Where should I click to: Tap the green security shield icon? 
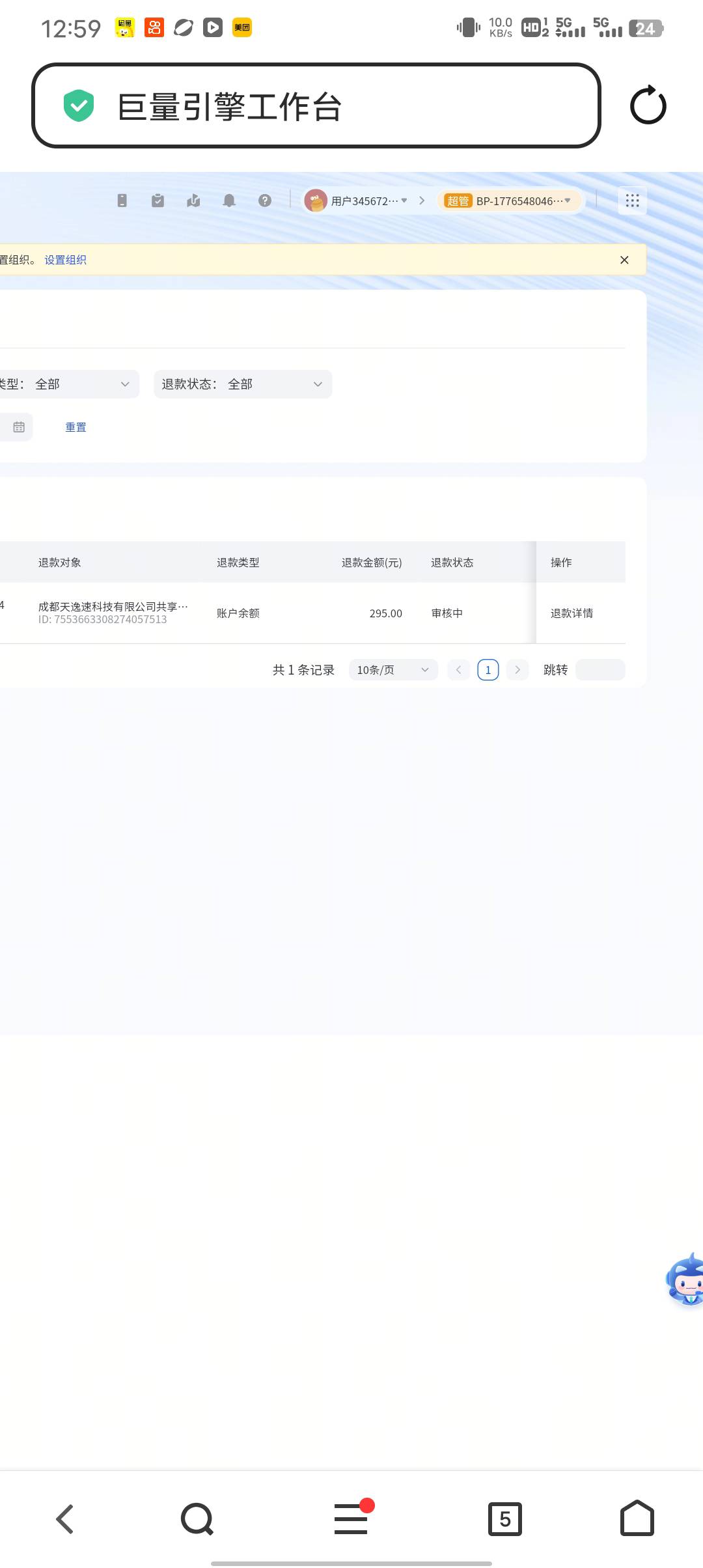coord(79,105)
